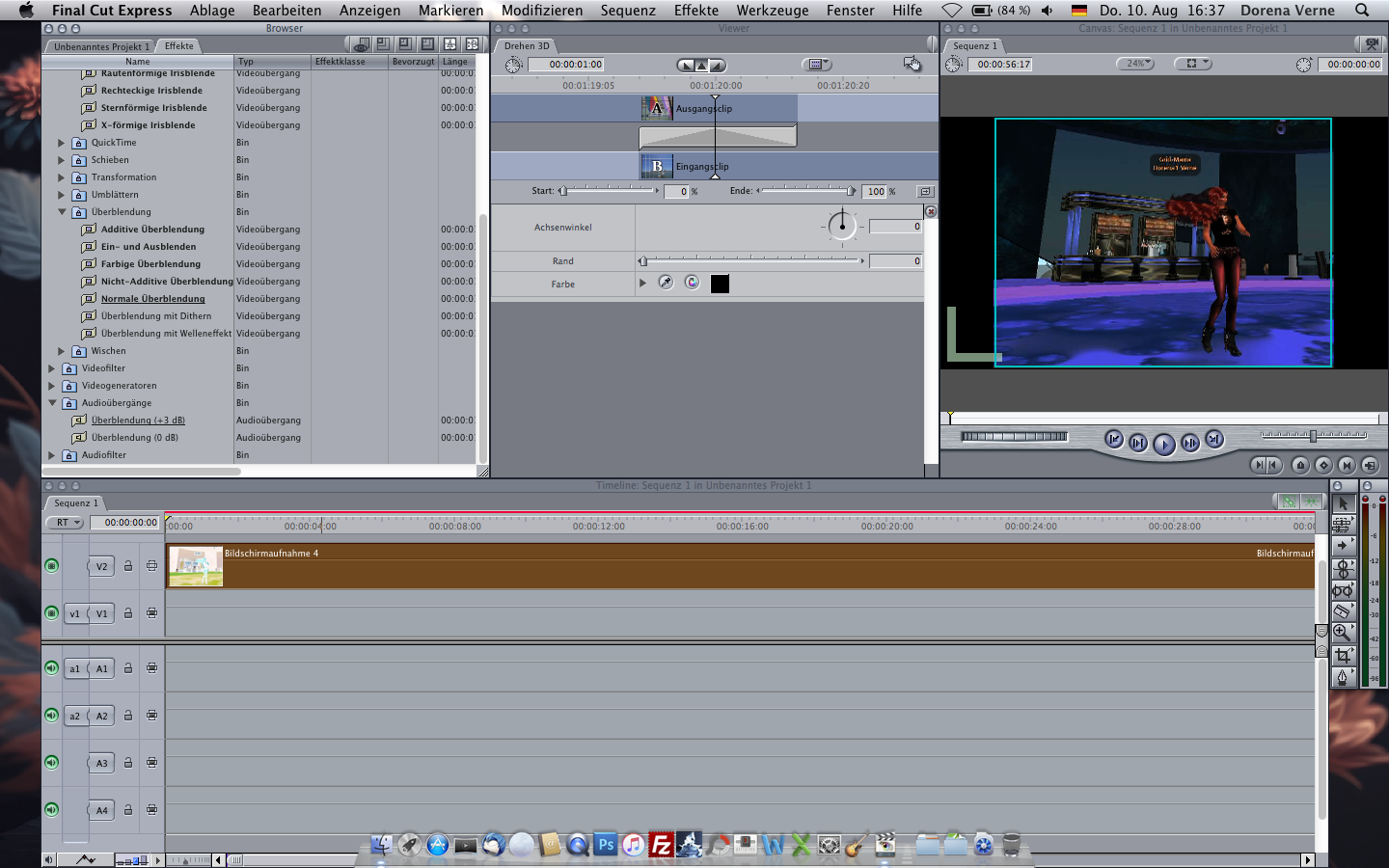Lock video track V1 with the padlock
The width and height of the screenshot is (1389, 868).
pos(127,613)
